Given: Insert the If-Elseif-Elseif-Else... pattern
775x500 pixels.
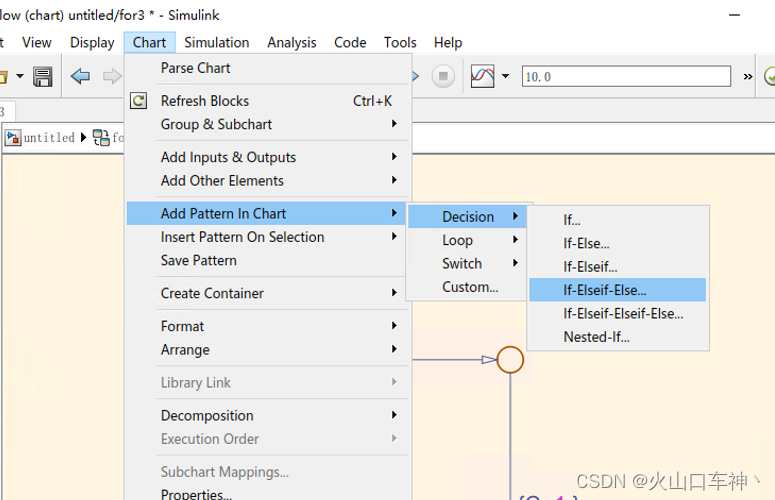Looking at the screenshot, I should [x=617, y=314].
